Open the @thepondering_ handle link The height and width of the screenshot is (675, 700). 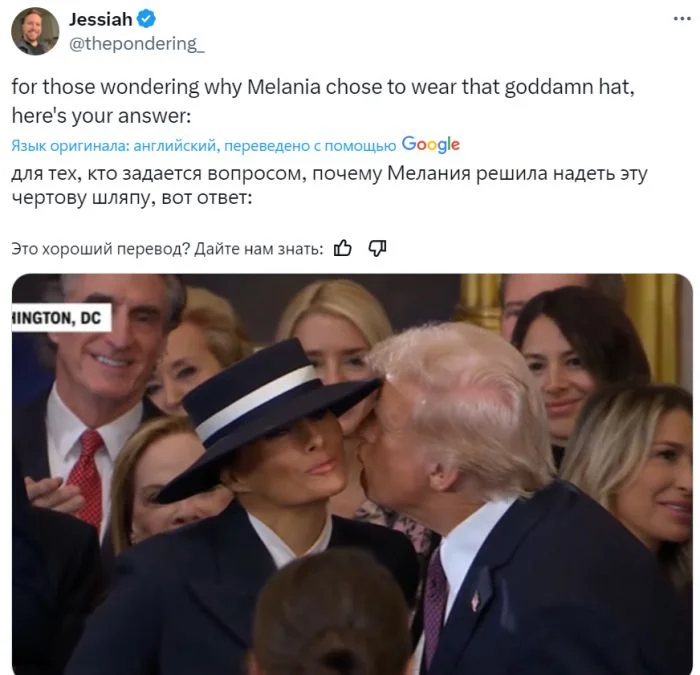click(x=137, y=44)
